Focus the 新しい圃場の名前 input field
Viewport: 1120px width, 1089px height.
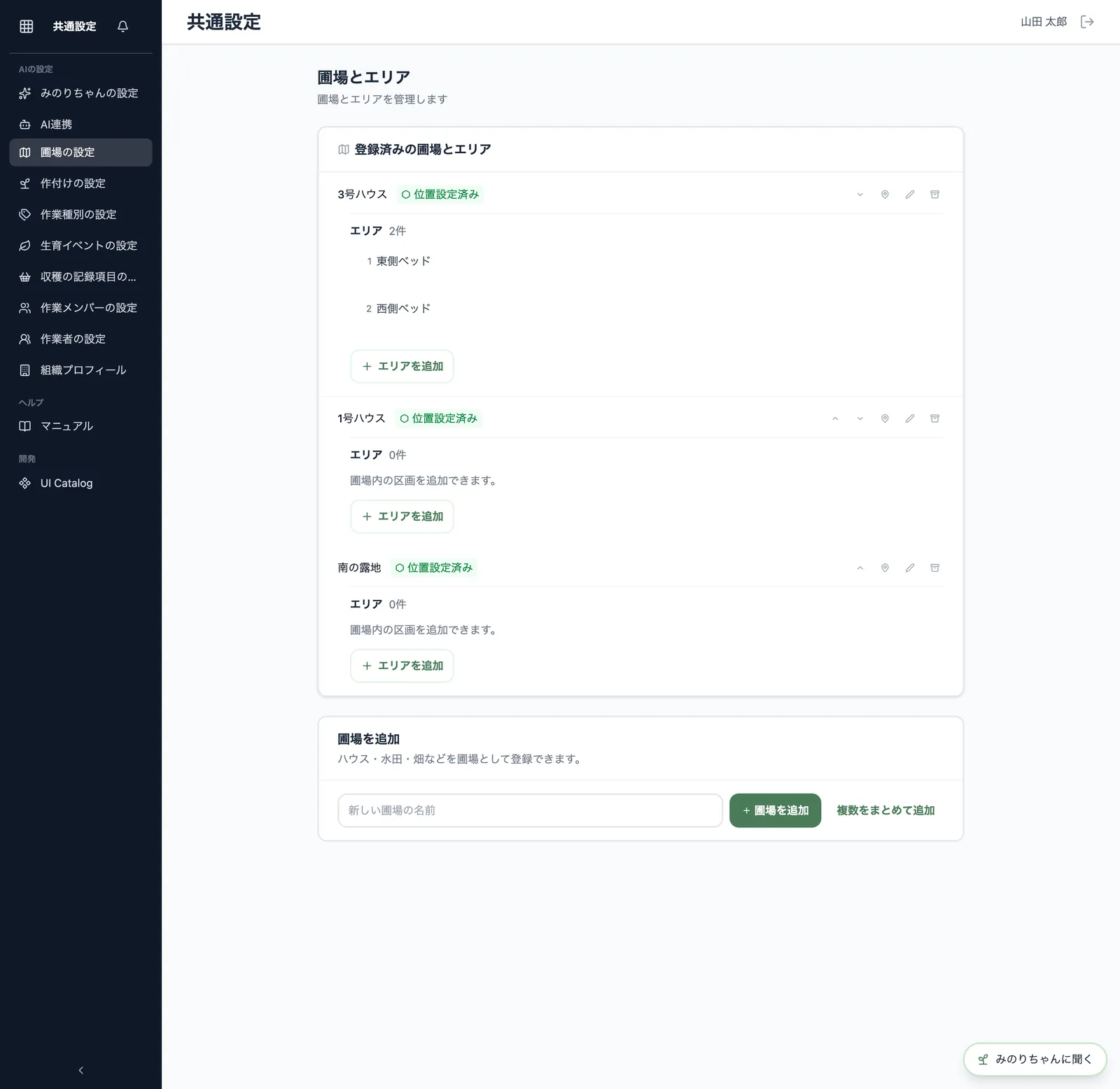click(x=530, y=810)
